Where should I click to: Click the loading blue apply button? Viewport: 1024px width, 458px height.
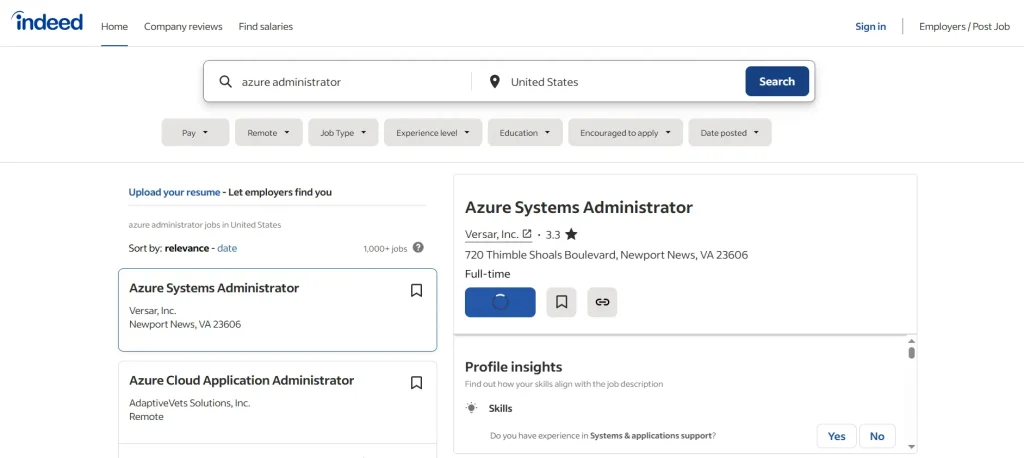(x=500, y=302)
